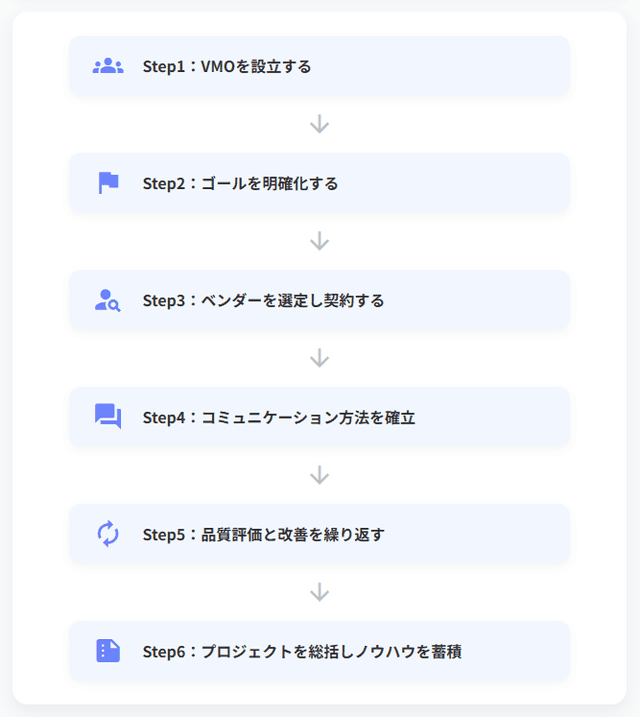Click the document icon in Step6
Screen dimensions: 640x717
pyautogui.click(x=108, y=651)
